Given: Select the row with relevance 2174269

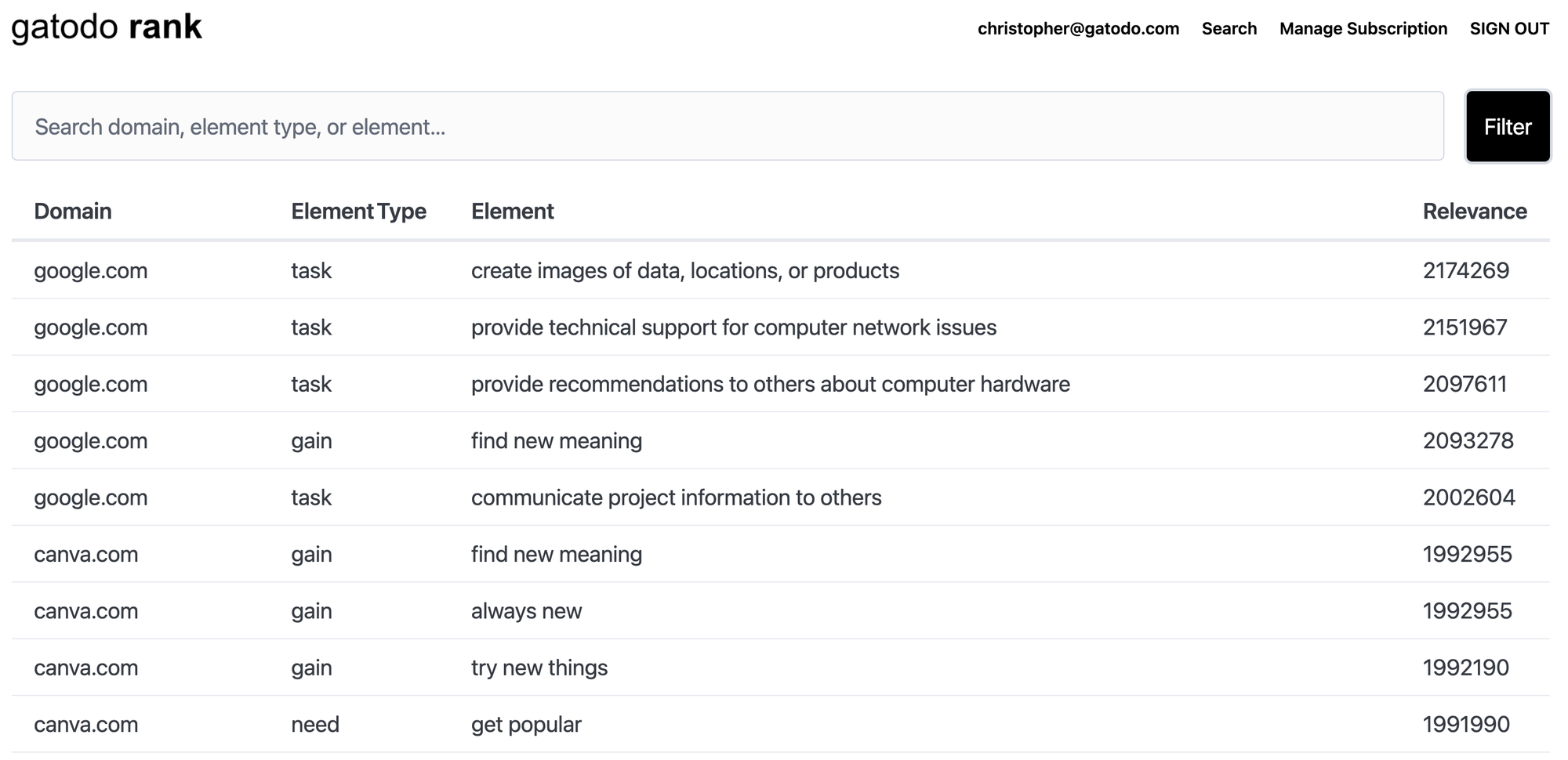Looking at the screenshot, I should coord(780,271).
